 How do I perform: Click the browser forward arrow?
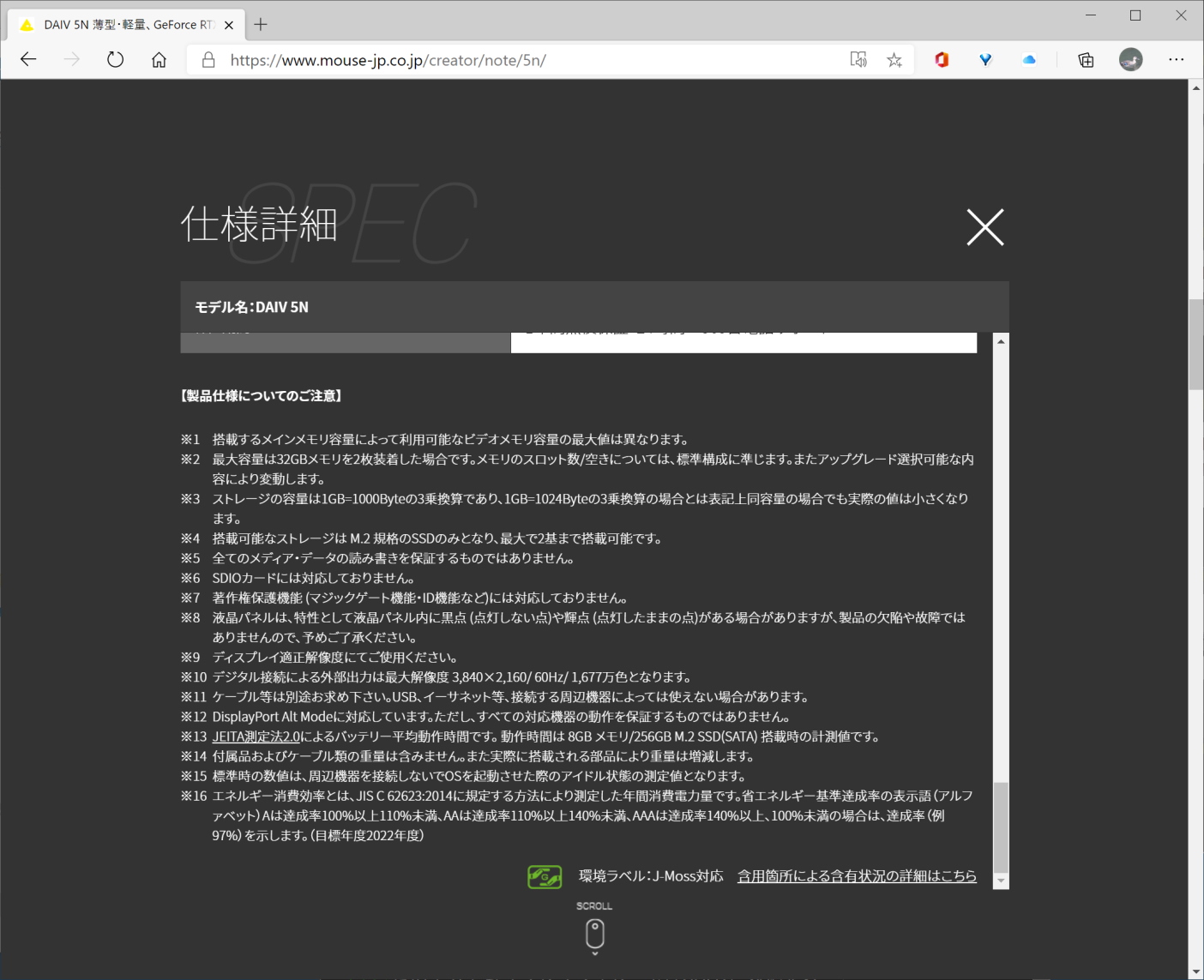pyautogui.click(x=72, y=59)
